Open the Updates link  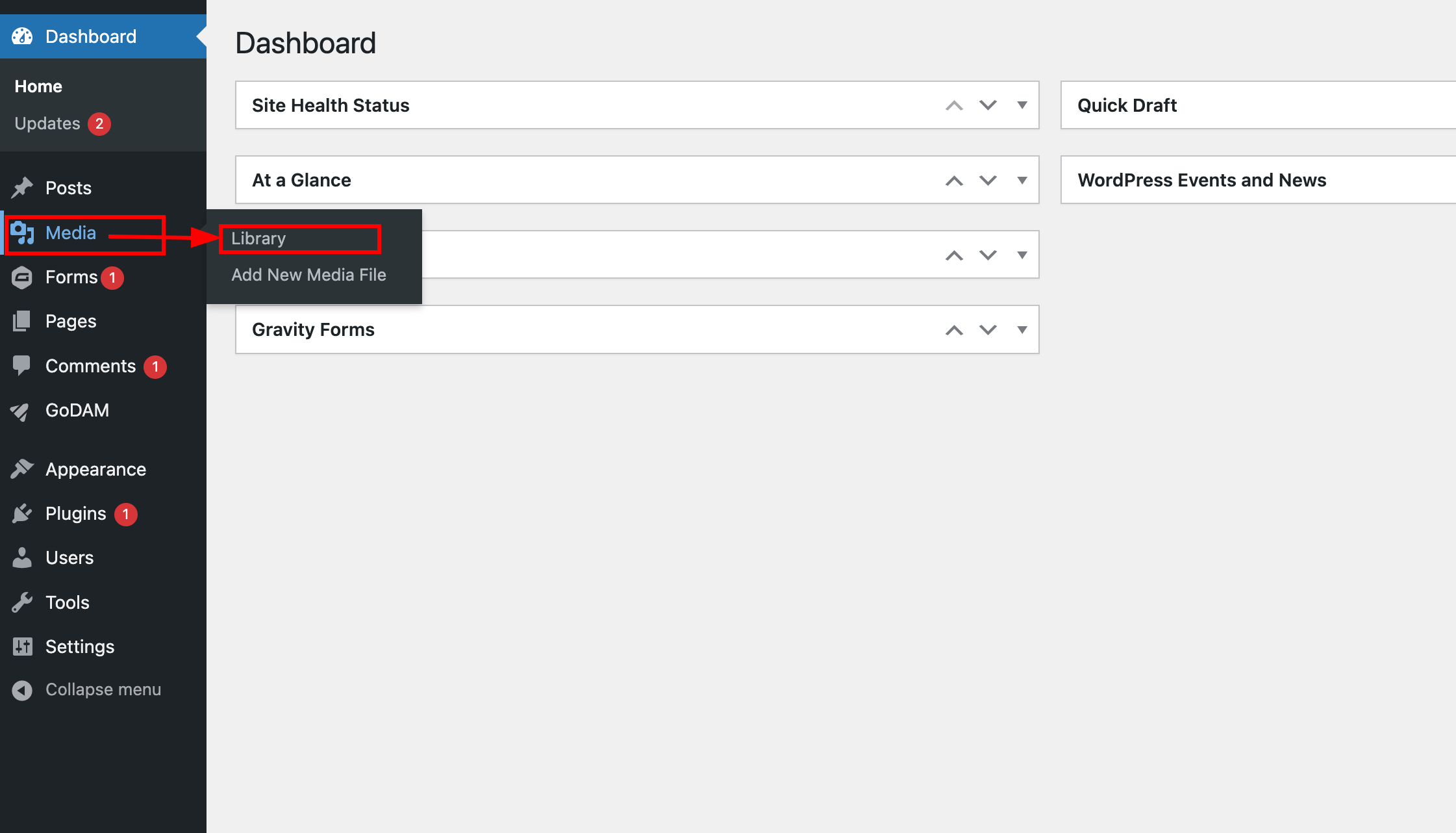tap(48, 123)
